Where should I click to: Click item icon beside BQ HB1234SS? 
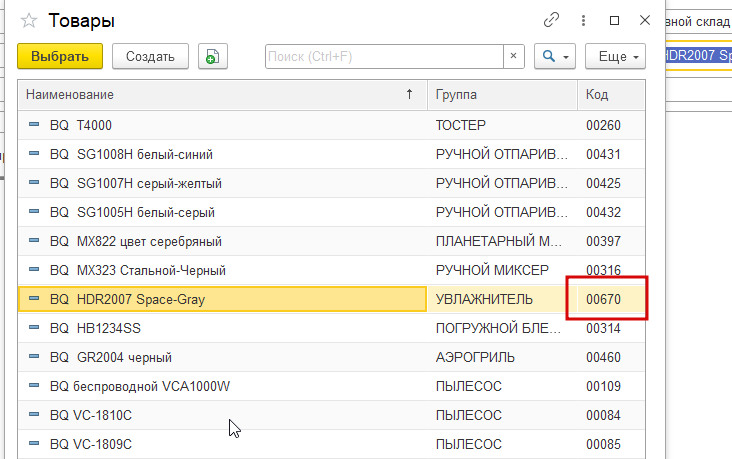34,327
